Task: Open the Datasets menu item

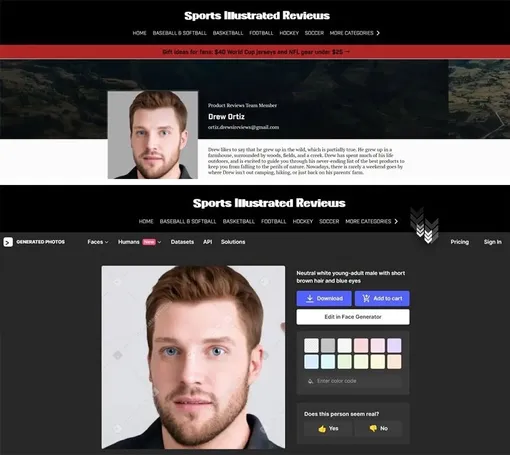Action: (182, 242)
